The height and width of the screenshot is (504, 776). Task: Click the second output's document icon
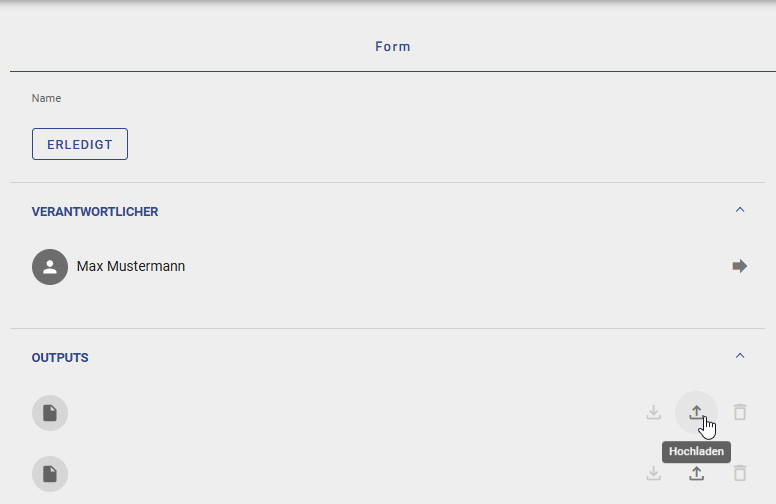(x=50, y=474)
